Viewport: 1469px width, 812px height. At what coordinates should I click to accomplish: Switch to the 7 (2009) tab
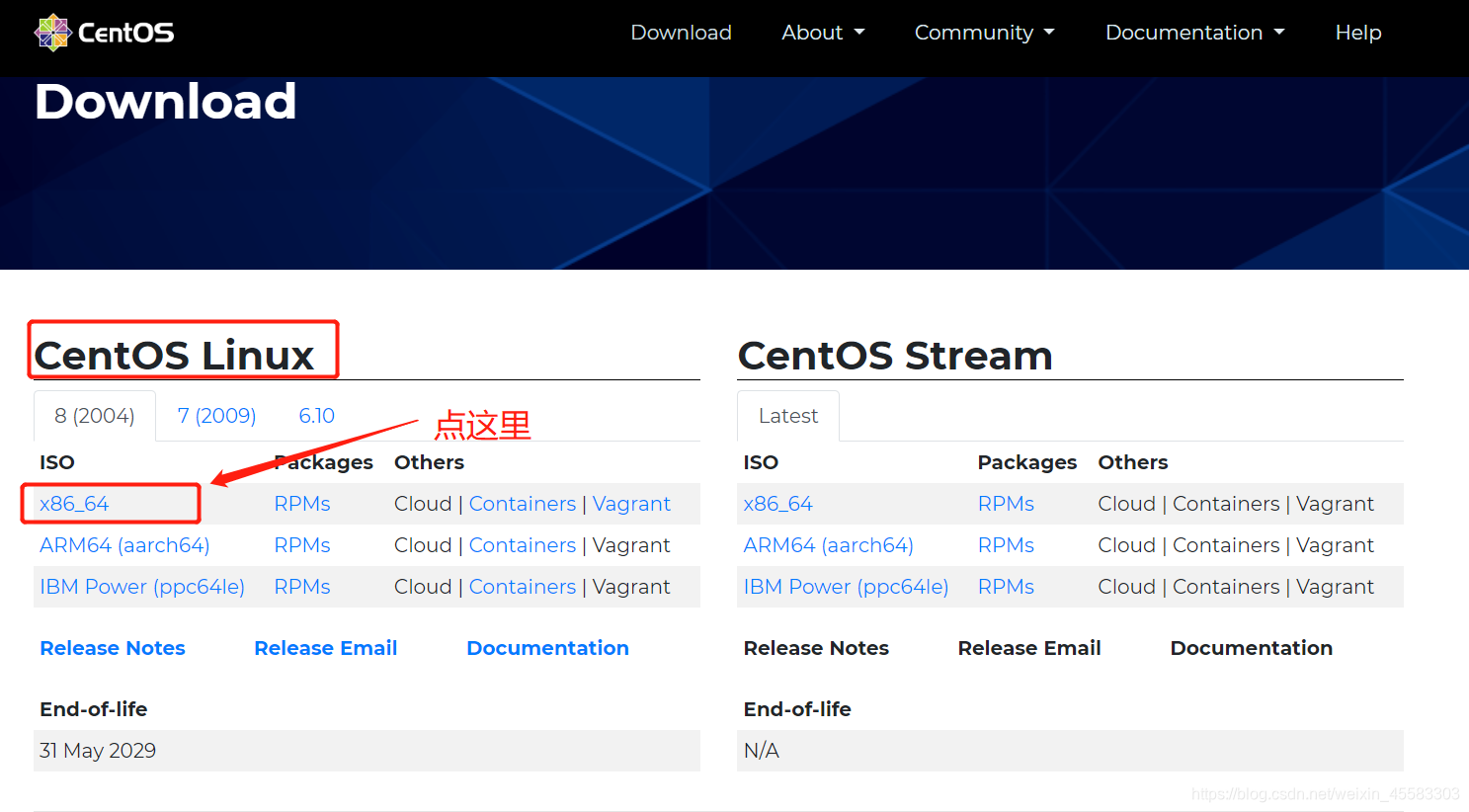(216, 416)
